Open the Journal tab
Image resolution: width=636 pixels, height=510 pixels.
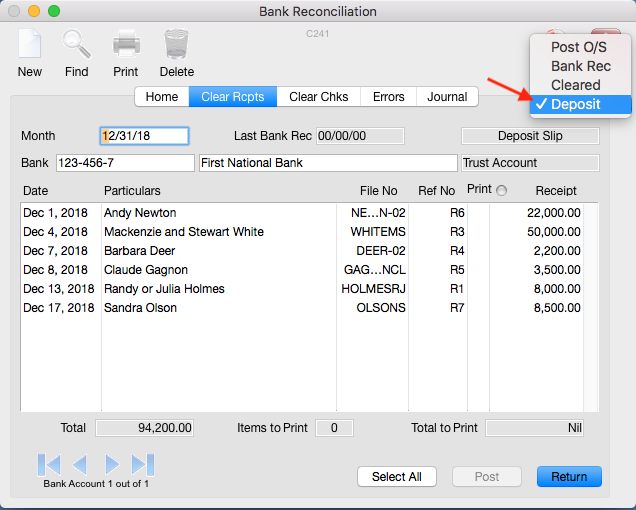pyautogui.click(x=447, y=97)
